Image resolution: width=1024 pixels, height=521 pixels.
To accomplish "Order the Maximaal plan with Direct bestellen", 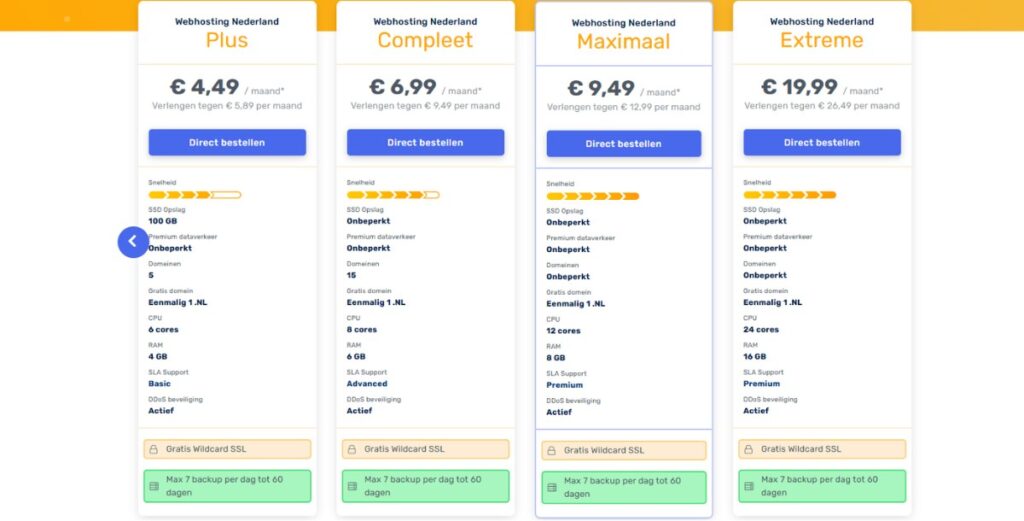I will [623, 144].
